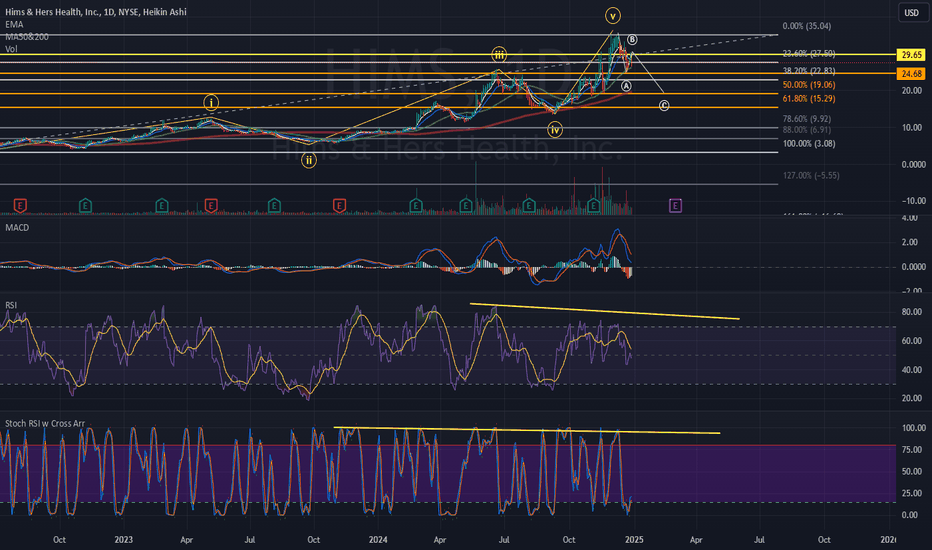Click the Stoch RSI w Cross Arr label
Screen dimensions: 932x550
coord(45,423)
